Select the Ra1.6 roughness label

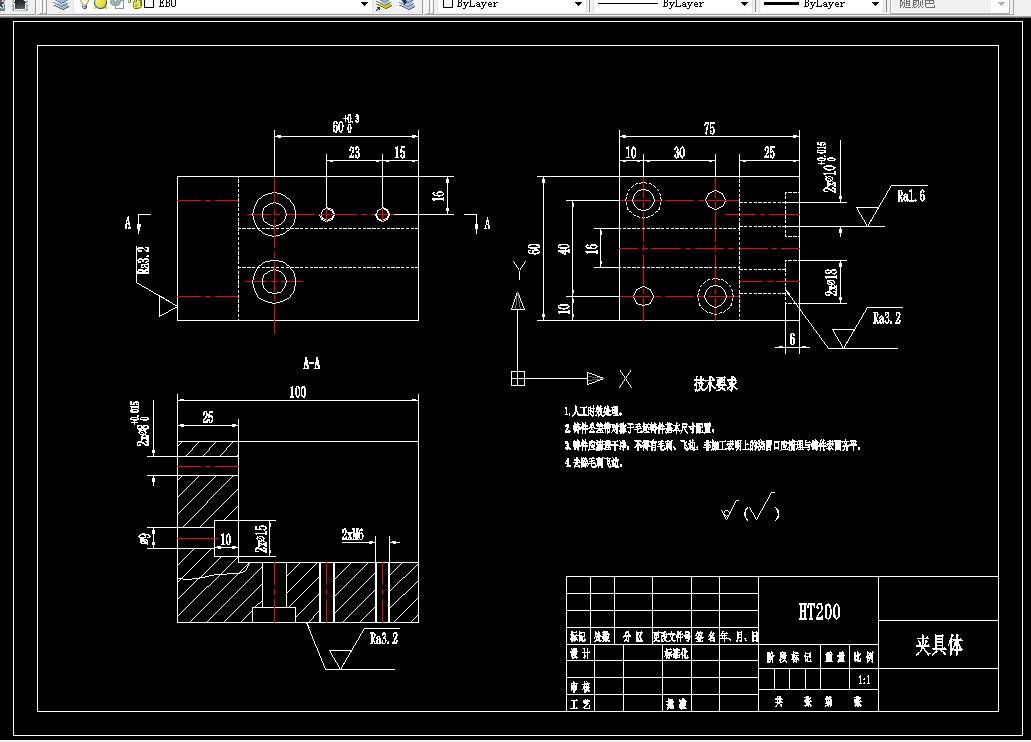[911, 195]
